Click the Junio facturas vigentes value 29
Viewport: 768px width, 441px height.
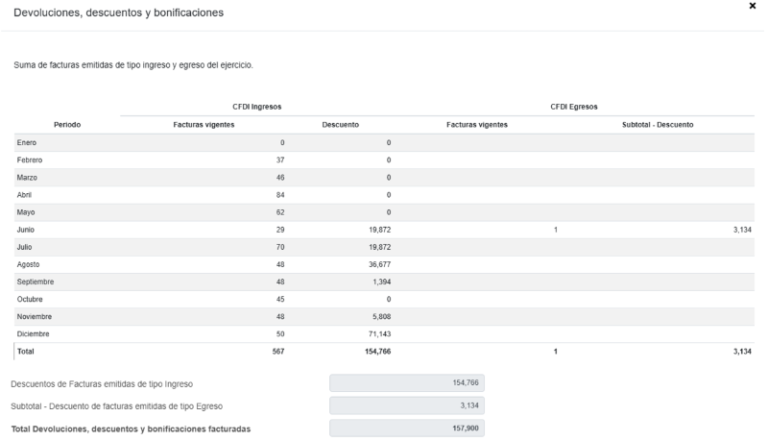(280, 229)
